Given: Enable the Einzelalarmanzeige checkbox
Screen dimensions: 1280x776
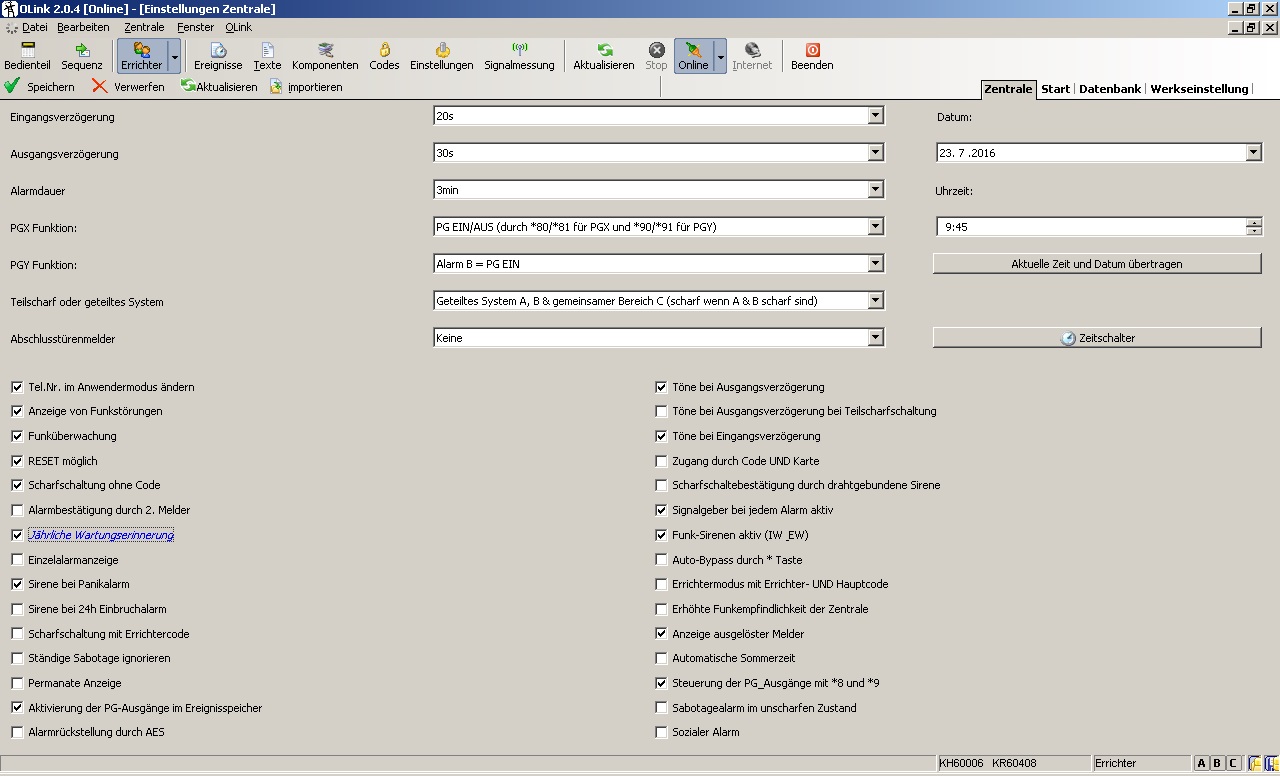Looking at the screenshot, I should pyautogui.click(x=18, y=560).
